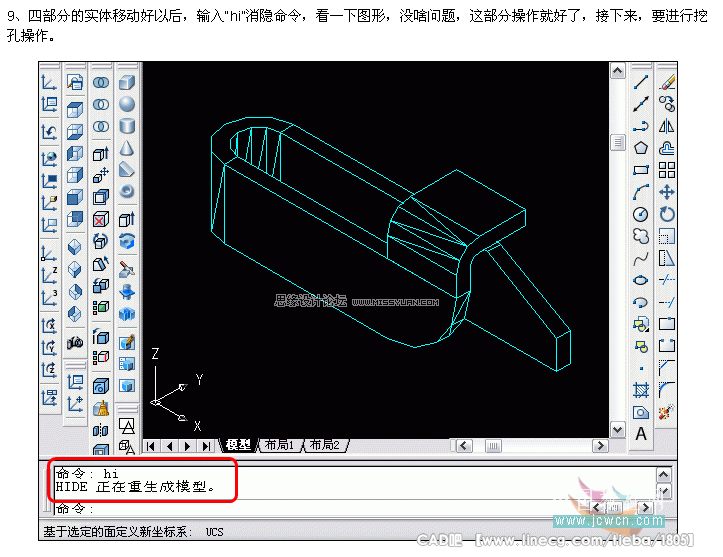Click the command window scroll-up arrow

(x=664, y=474)
